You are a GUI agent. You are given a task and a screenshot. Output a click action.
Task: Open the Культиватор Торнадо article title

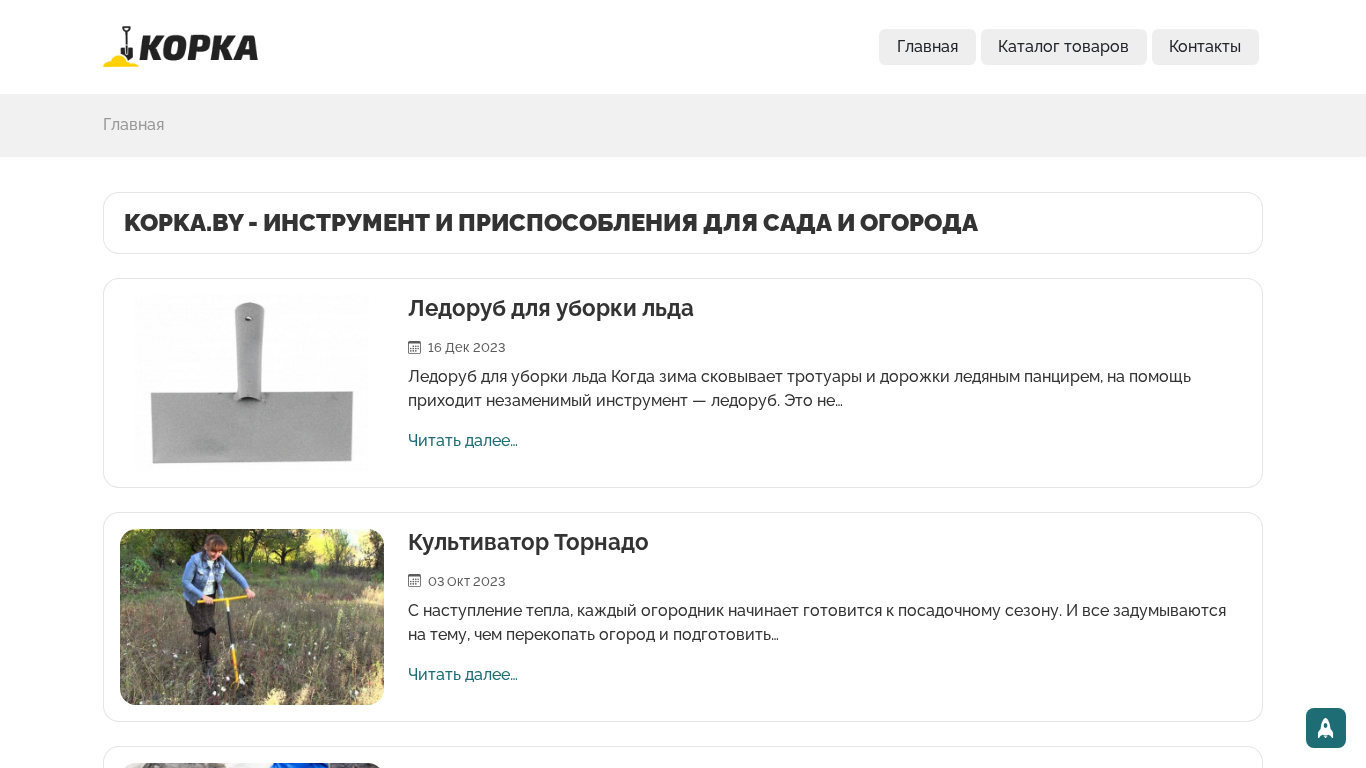(528, 542)
